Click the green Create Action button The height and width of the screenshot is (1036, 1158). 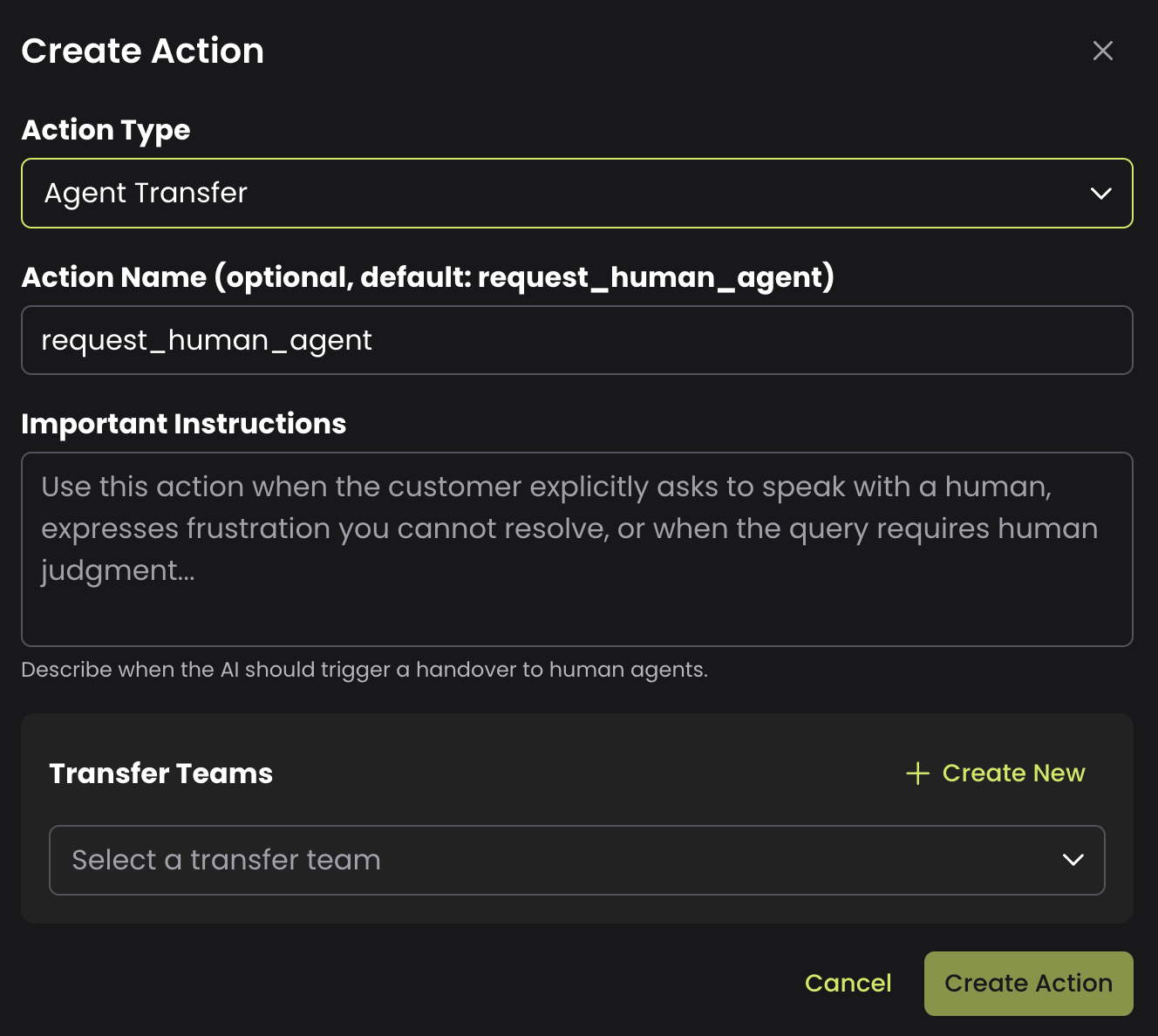click(1028, 983)
